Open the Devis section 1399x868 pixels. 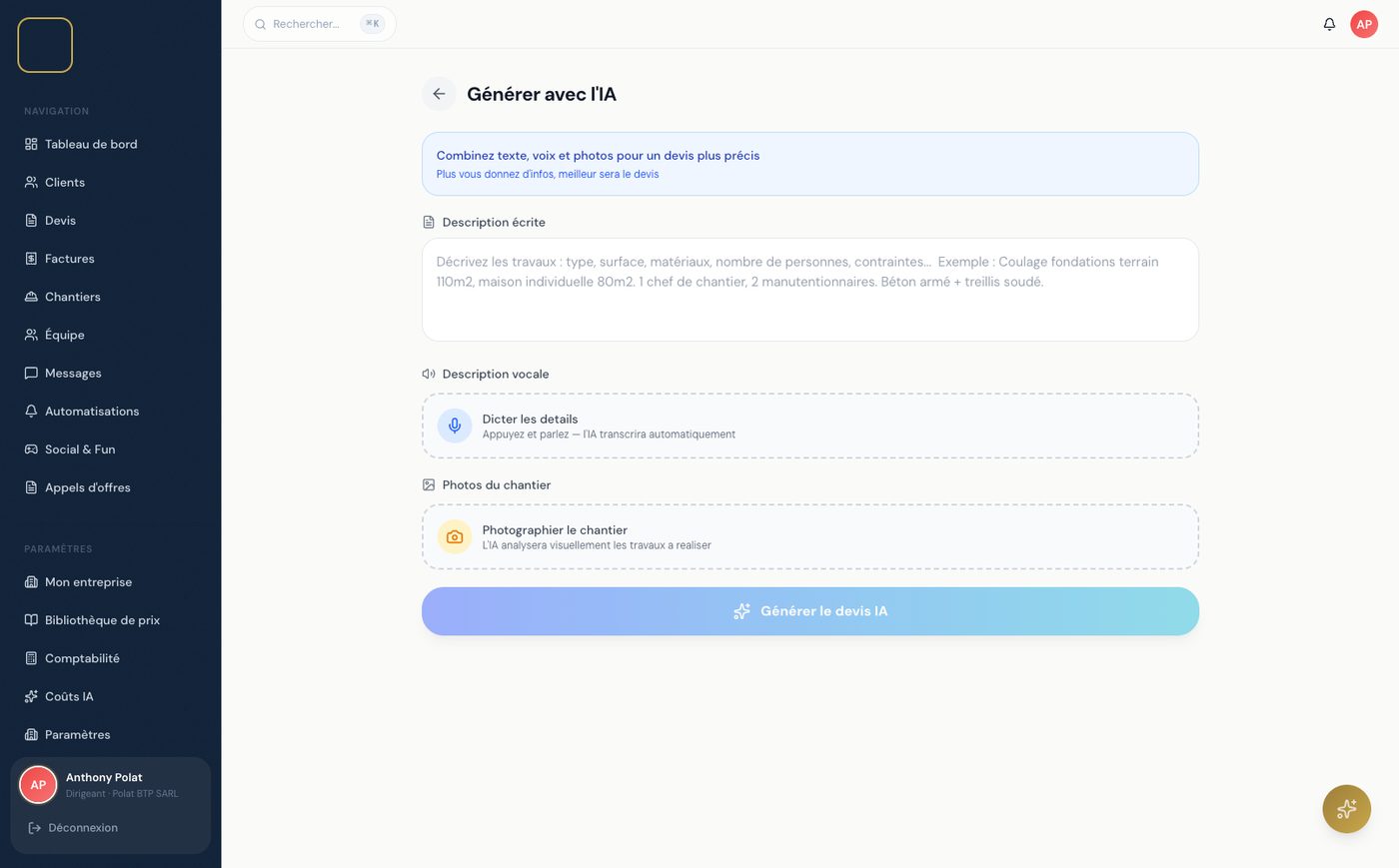tap(110, 221)
